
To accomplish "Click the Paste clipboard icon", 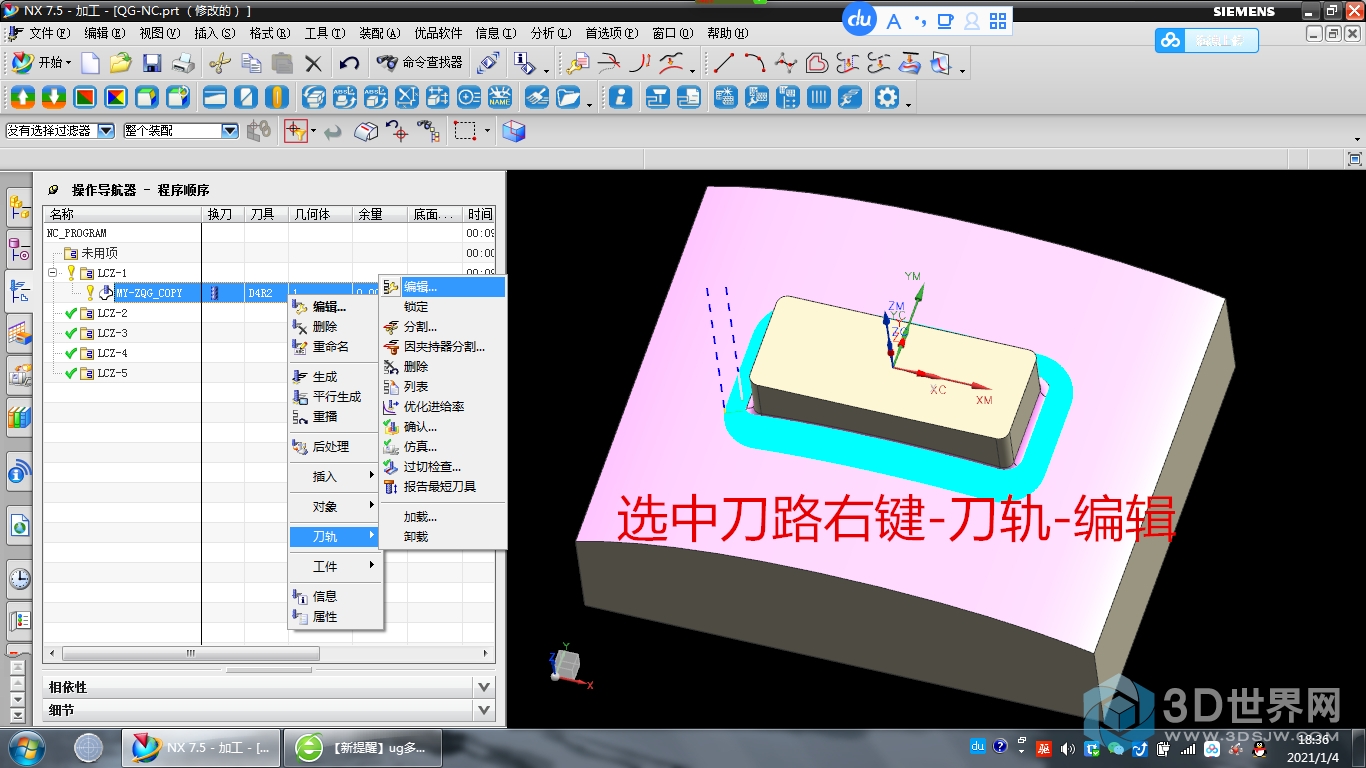I will click(282, 63).
